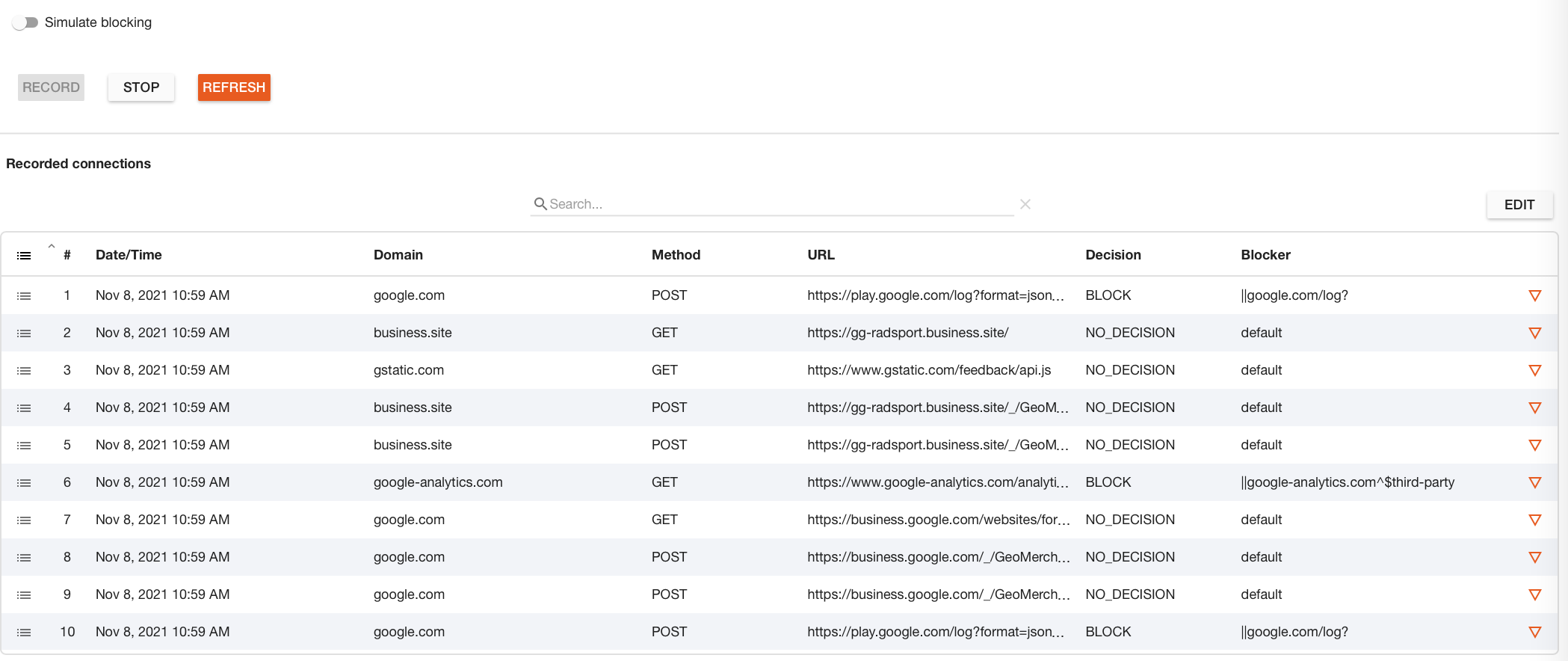This screenshot has height=661, width=1568.
Task: Sort by the URL column header
Action: click(821, 255)
